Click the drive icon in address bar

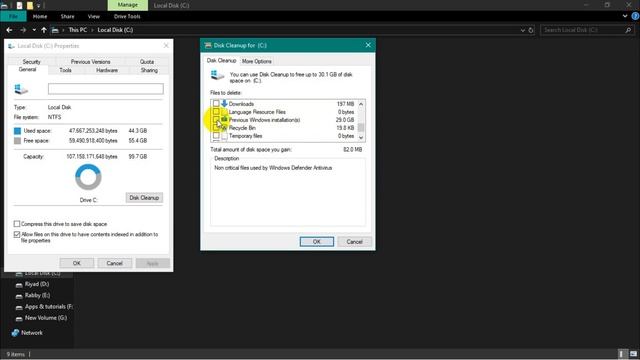[x=55, y=30]
